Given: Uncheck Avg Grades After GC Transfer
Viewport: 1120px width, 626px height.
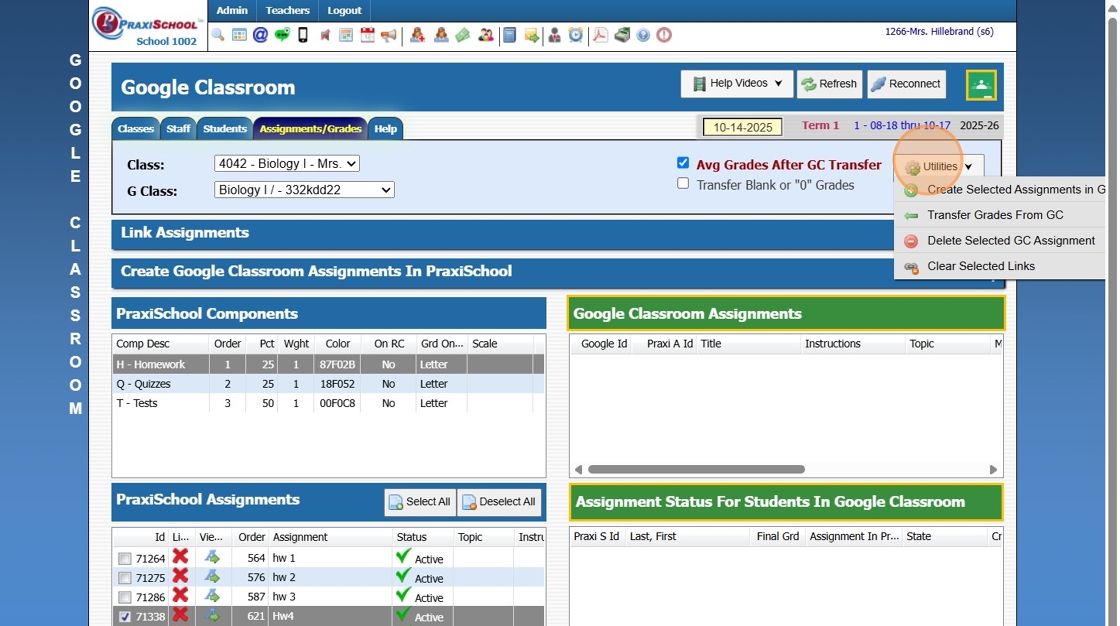Looking at the screenshot, I should point(683,163).
